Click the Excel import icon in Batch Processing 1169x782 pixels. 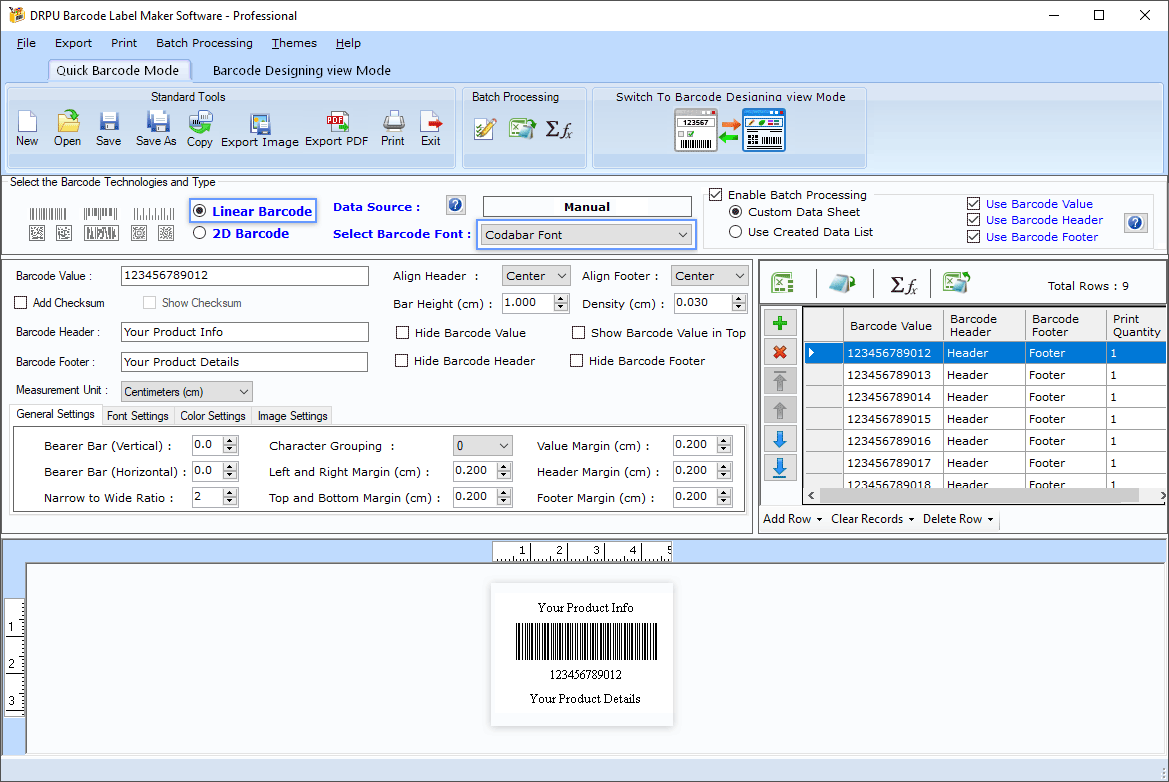coord(522,129)
